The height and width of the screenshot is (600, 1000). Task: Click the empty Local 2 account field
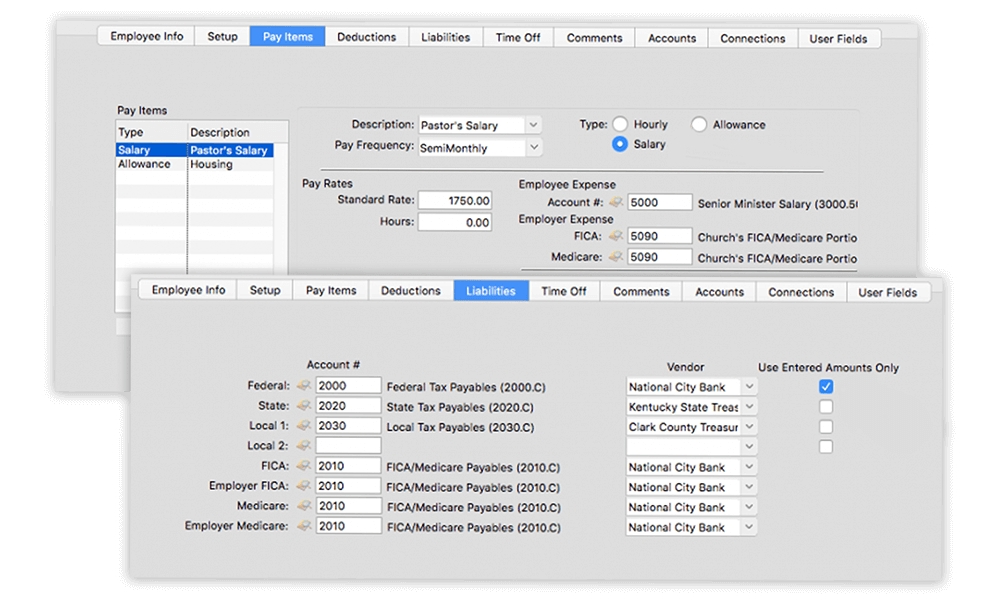point(348,445)
